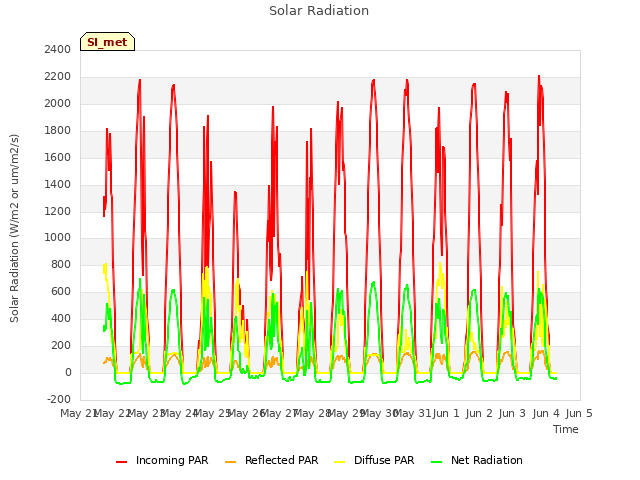Screen dimensions: 640x480
Task: Click the Jun 3 x-axis tick label
Action: coord(512,413)
